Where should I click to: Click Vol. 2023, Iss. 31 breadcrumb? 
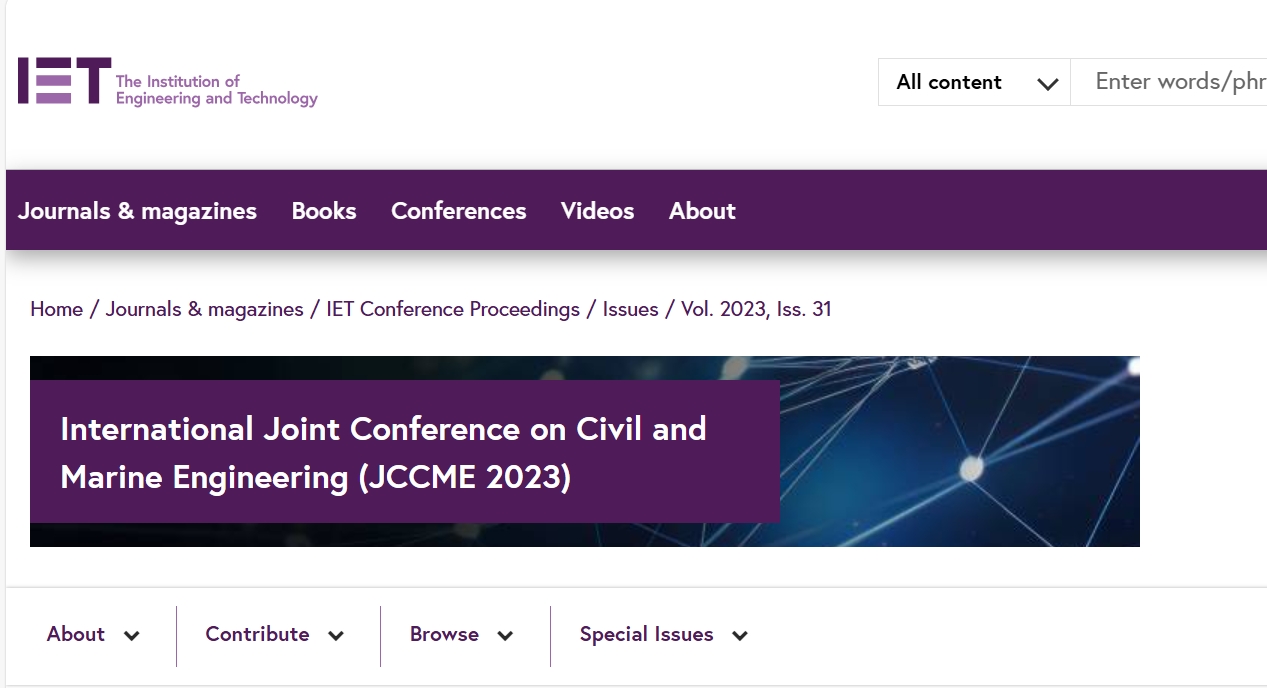pos(756,309)
